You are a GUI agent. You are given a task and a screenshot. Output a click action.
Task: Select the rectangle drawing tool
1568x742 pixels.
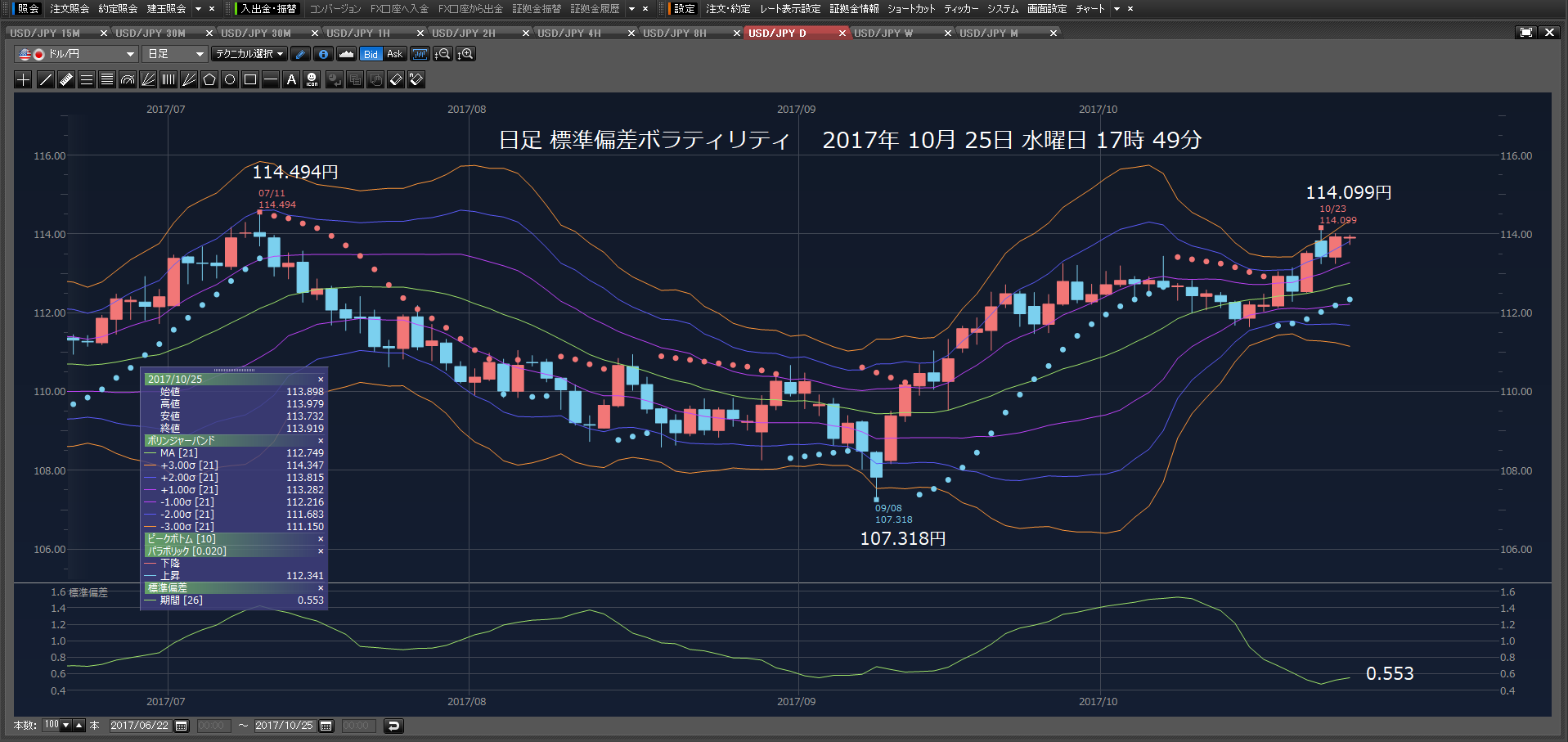point(250,79)
